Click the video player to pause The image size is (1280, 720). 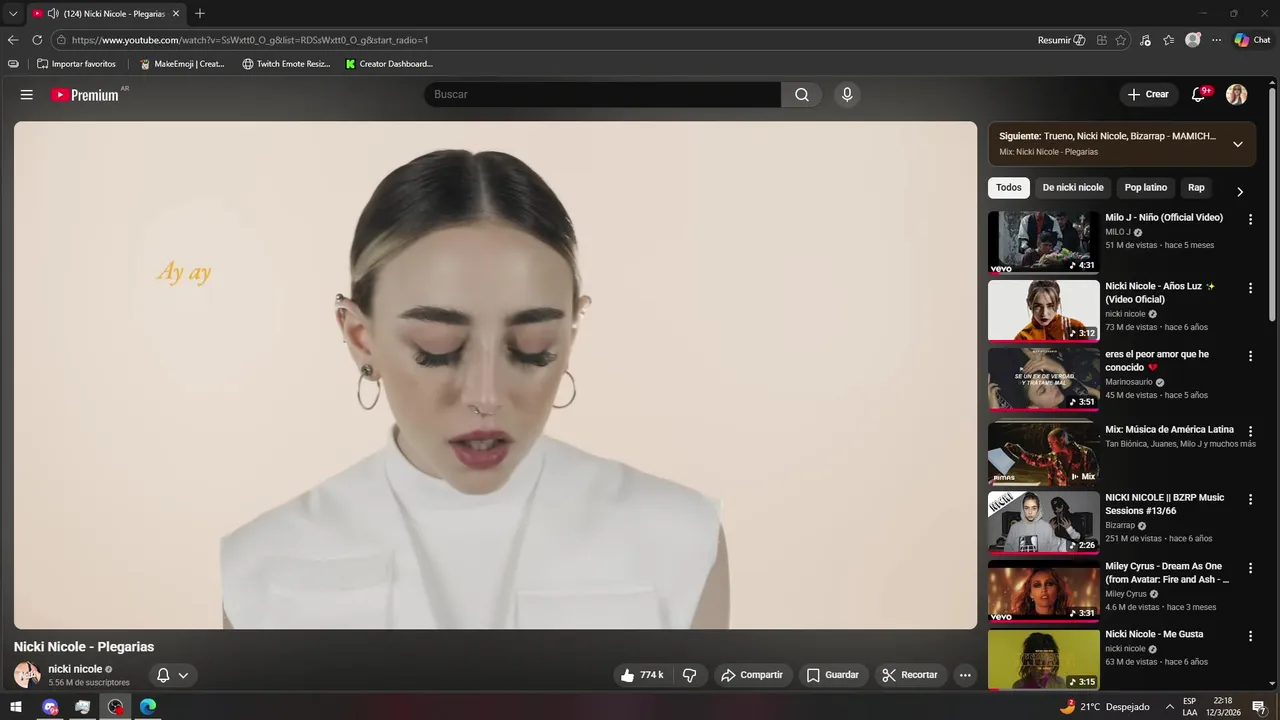pos(495,375)
